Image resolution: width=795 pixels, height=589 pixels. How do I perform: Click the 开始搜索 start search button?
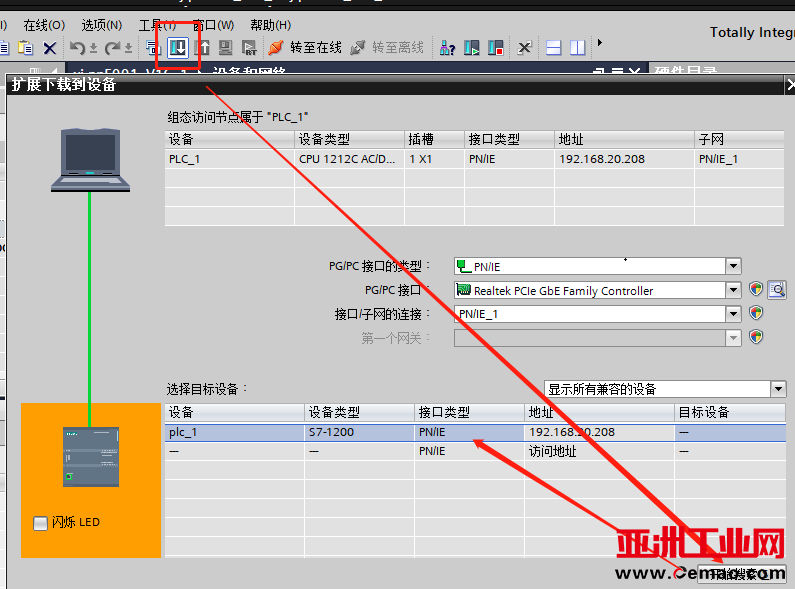(742, 574)
